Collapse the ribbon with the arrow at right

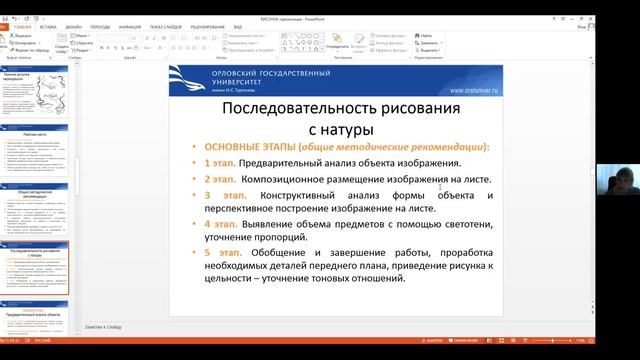coord(591,58)
